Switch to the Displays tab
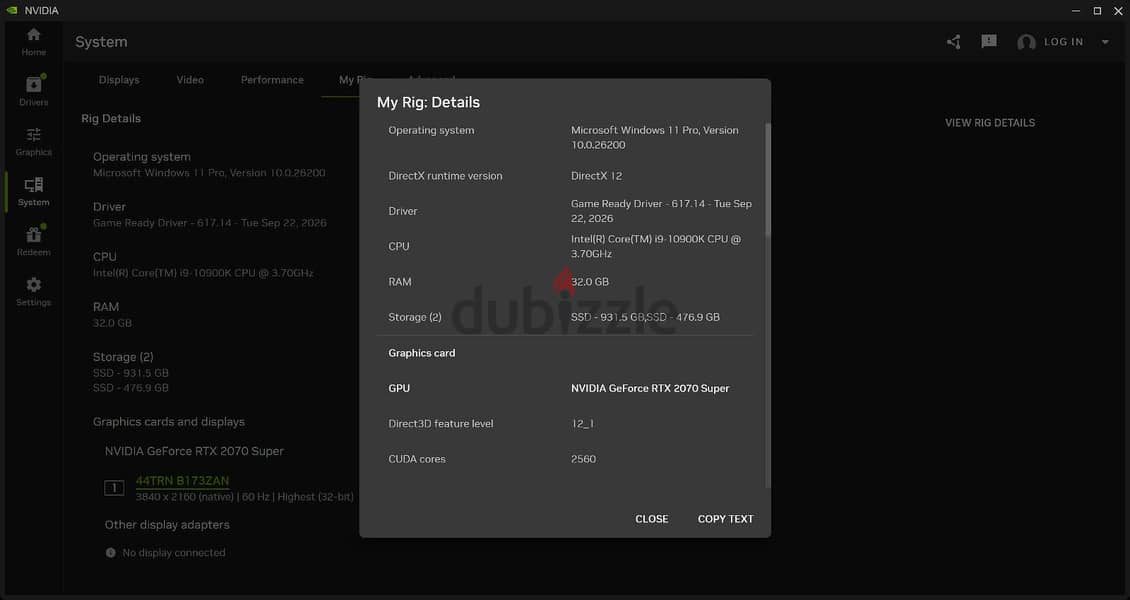This screenshot has width=1130, height=600. pos(119,80)
